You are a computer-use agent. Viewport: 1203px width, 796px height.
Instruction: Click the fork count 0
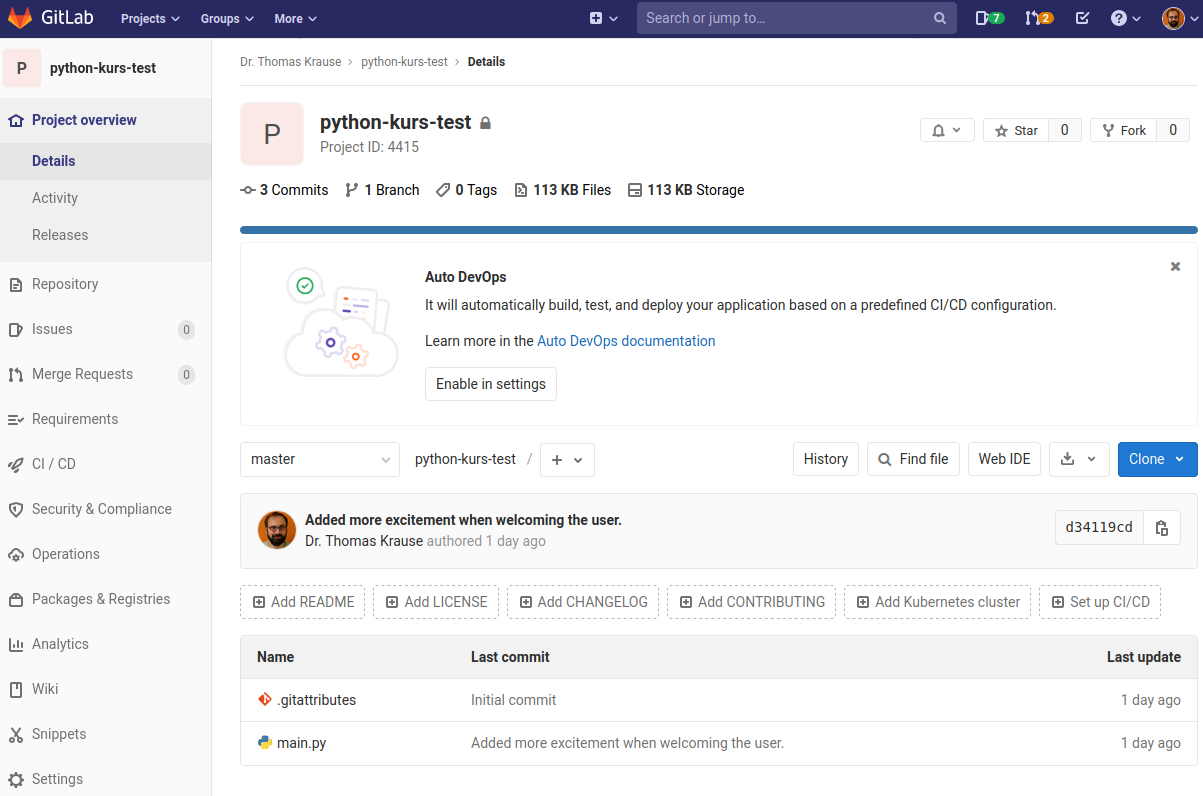click(x=1173, y=130)
